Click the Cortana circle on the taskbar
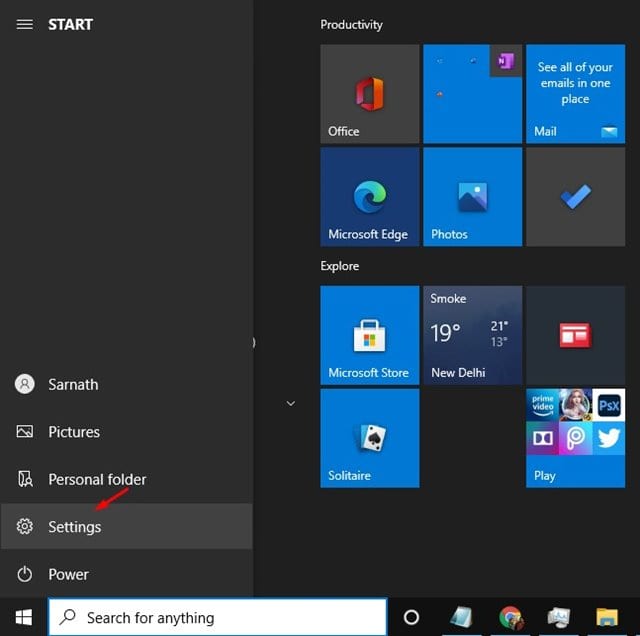Image resolution: width=640 pixels, height=636 pixels. 411,617
